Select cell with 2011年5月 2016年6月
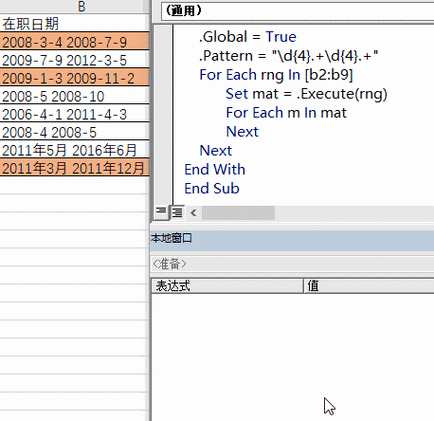The height and width of the screenshot is (421, 434). 74,150
